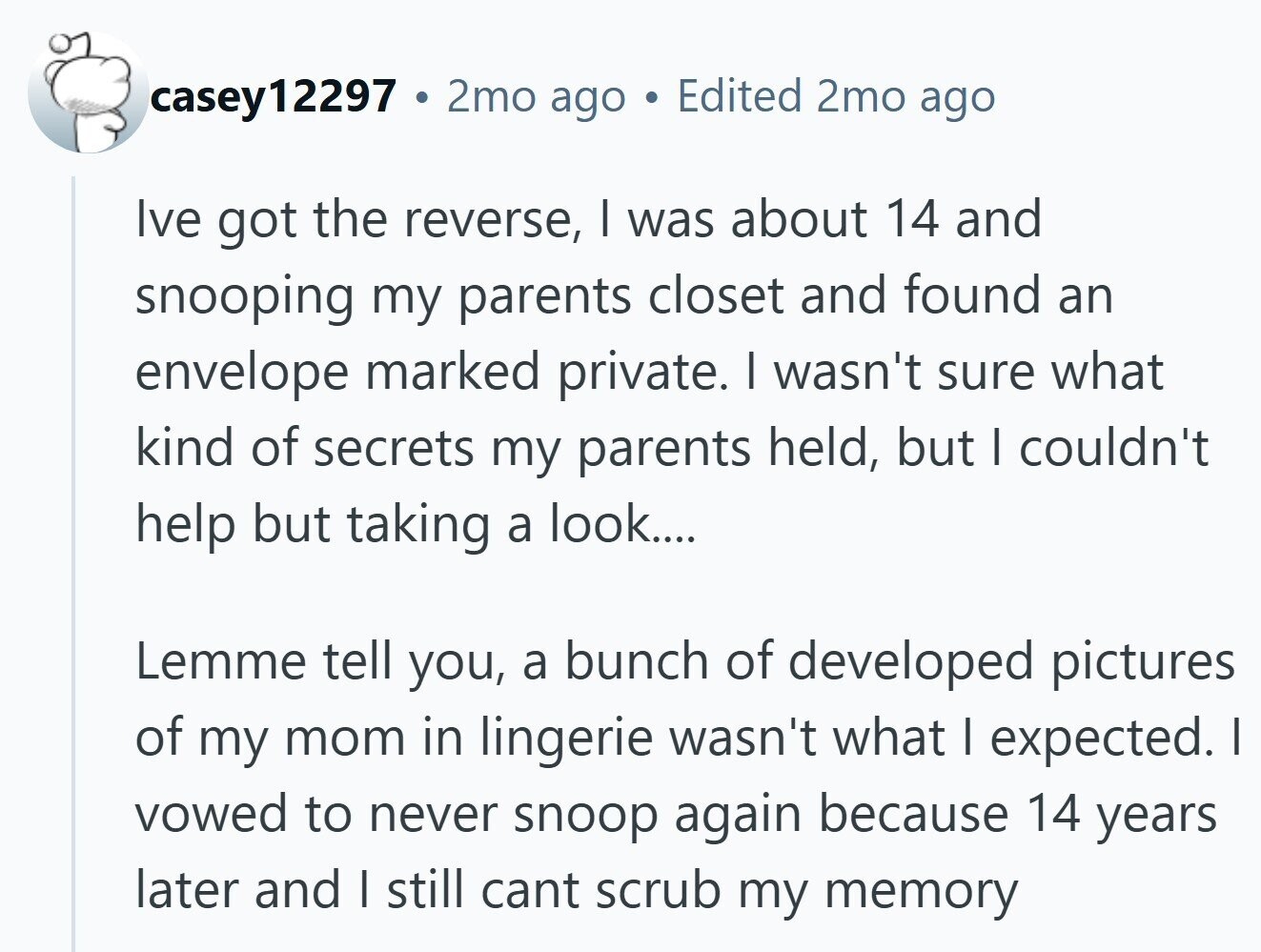Click the dot separator before "Edited"

[652, 97]
